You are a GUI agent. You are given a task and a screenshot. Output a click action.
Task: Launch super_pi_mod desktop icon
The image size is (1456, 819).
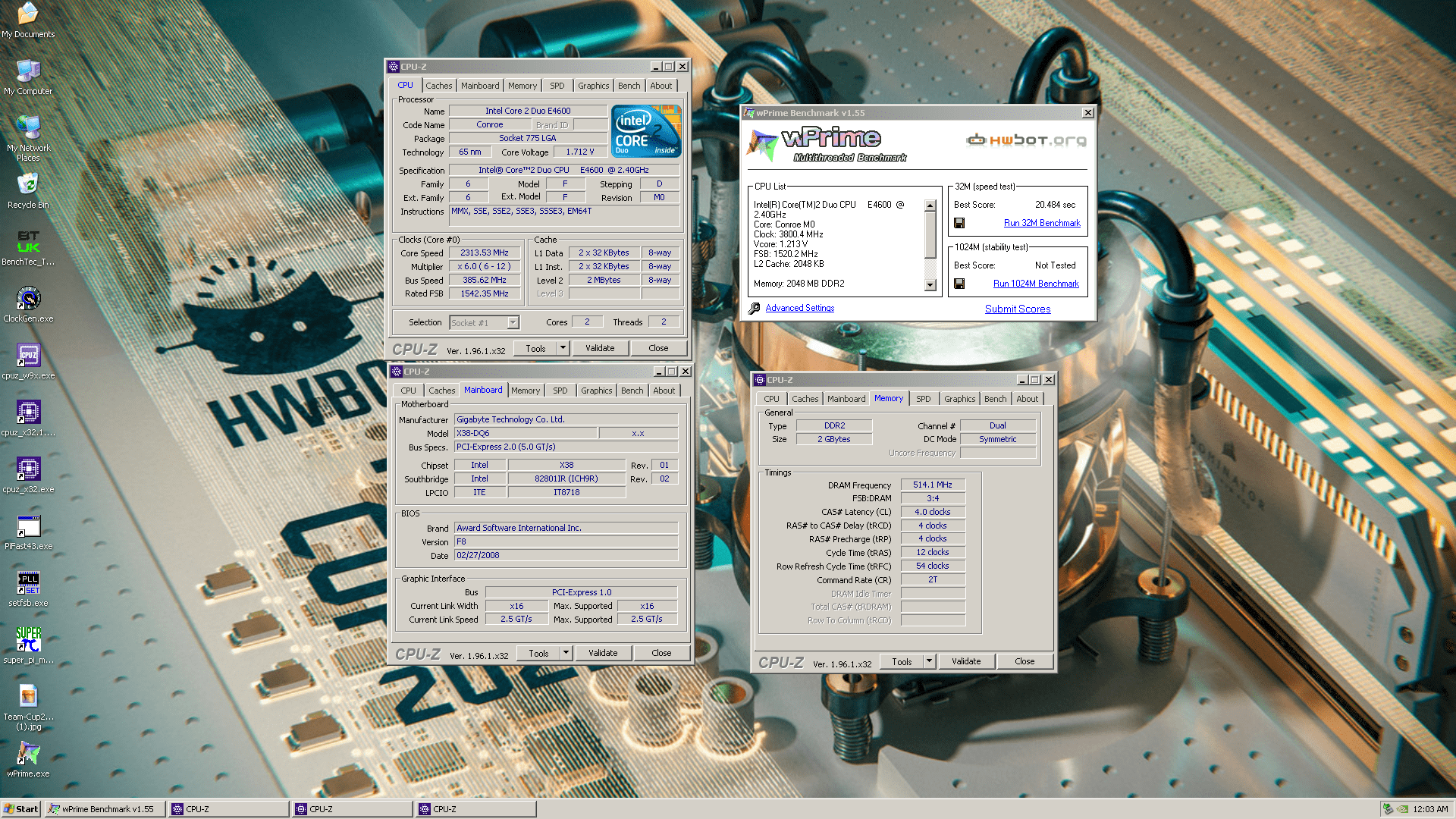(x=28, y=646)
